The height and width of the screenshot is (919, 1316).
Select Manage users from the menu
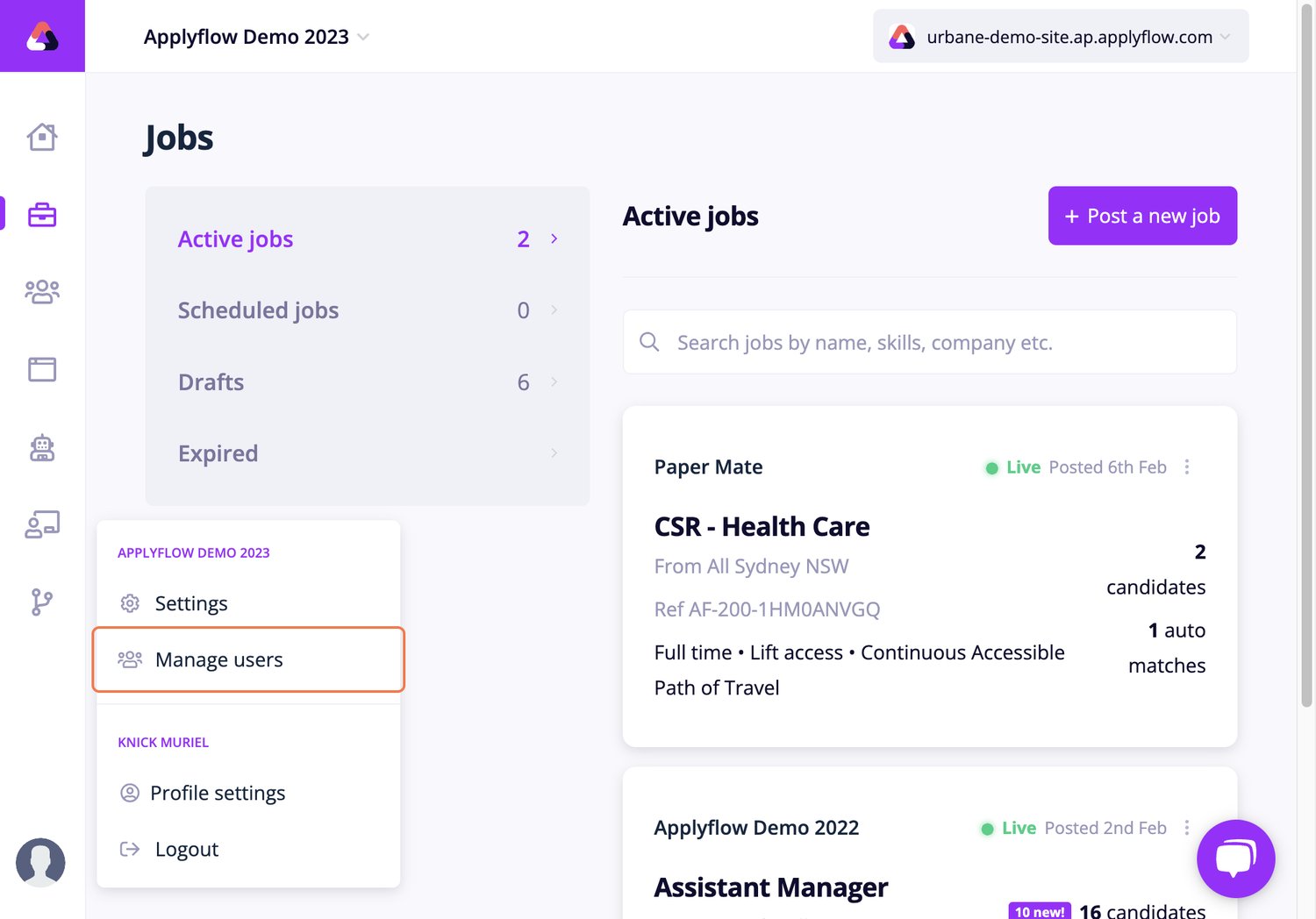coord(218,659)
